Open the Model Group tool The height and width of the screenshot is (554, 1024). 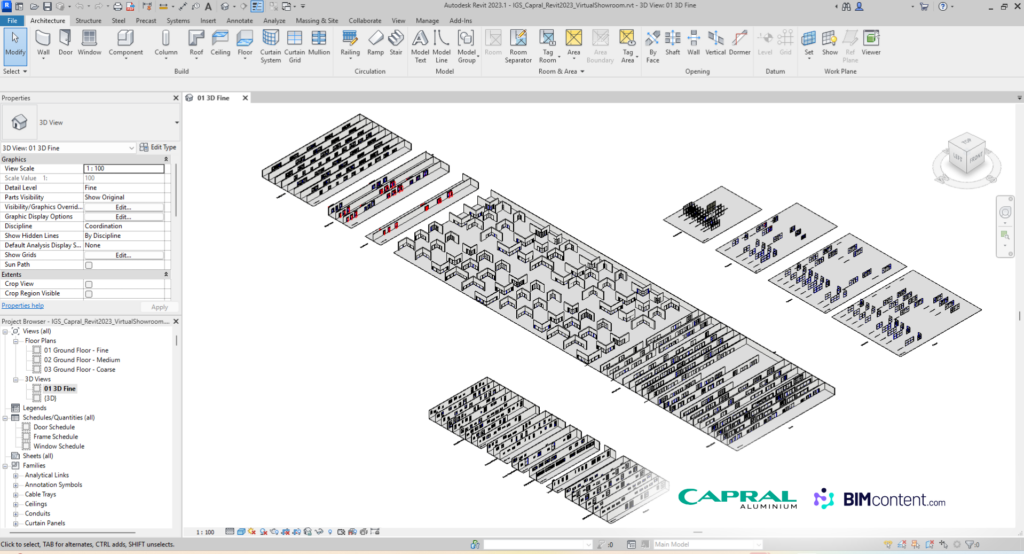click(466, 46)
